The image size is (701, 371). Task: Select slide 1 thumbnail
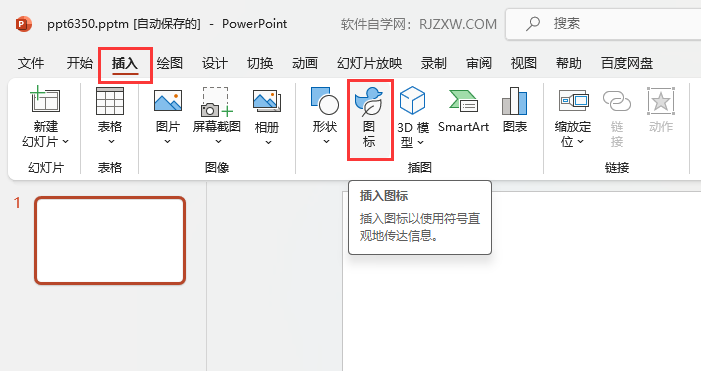point(110,240)
